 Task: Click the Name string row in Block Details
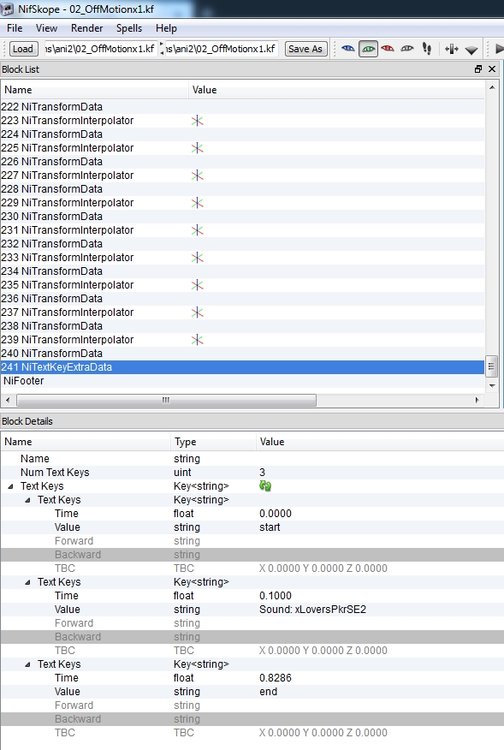pyautogui.click(x=252, y=459)
